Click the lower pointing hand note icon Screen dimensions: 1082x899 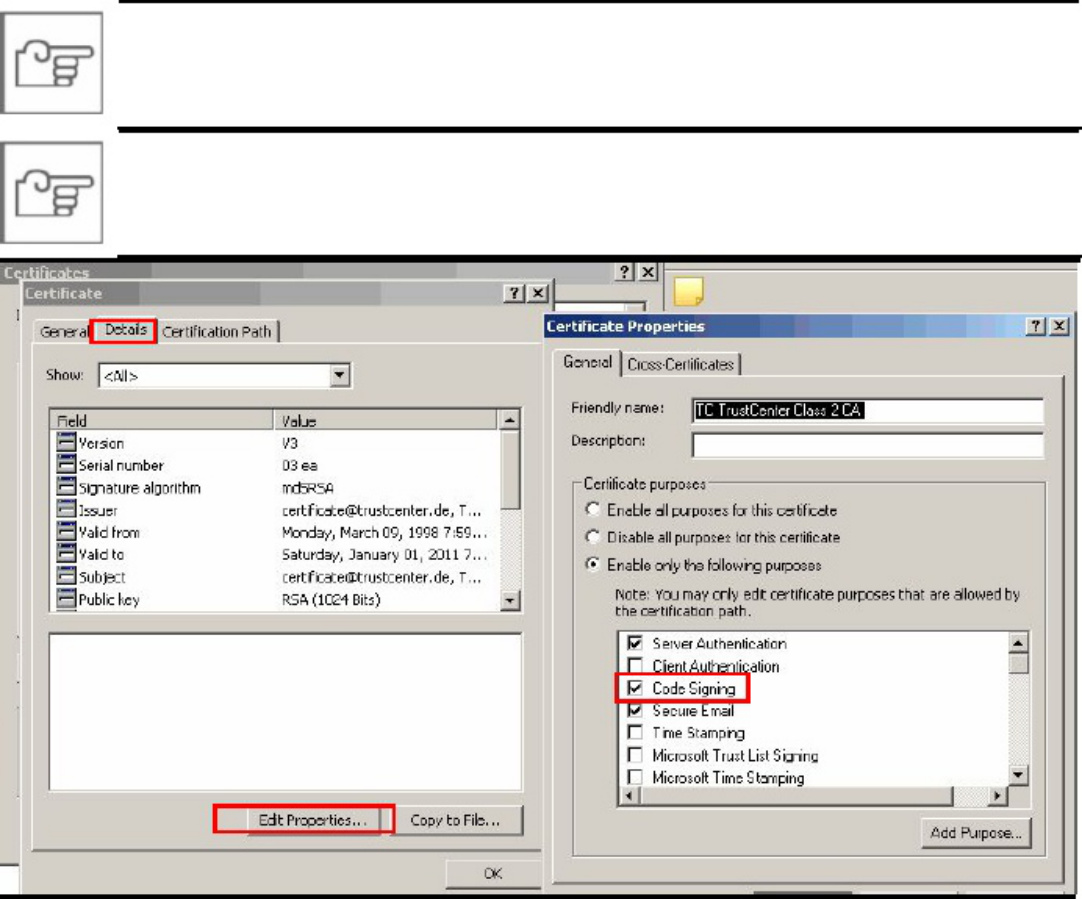click(52, 192)
